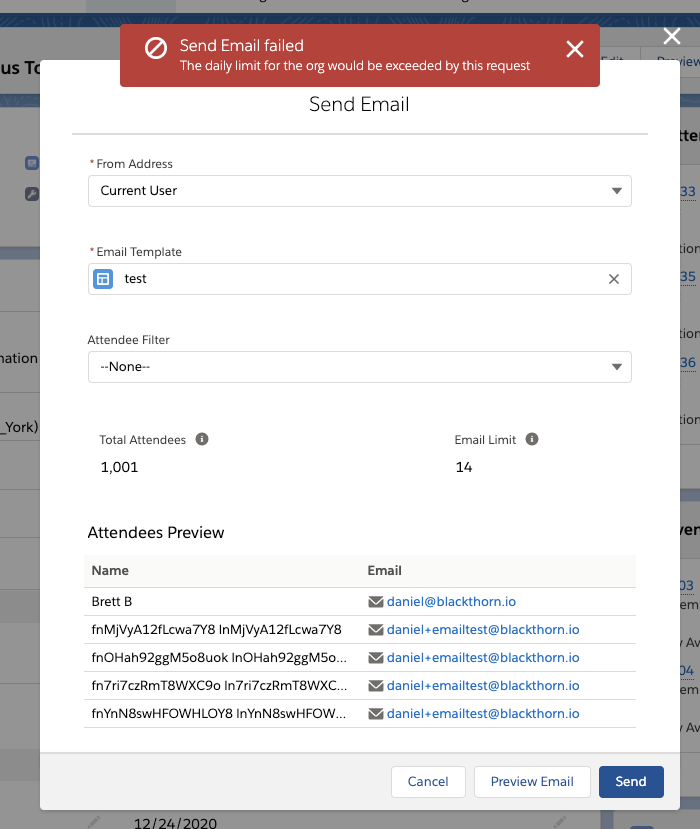
Task: Click the chat icon in background page sidebar
Action: [x=32, y=163]
